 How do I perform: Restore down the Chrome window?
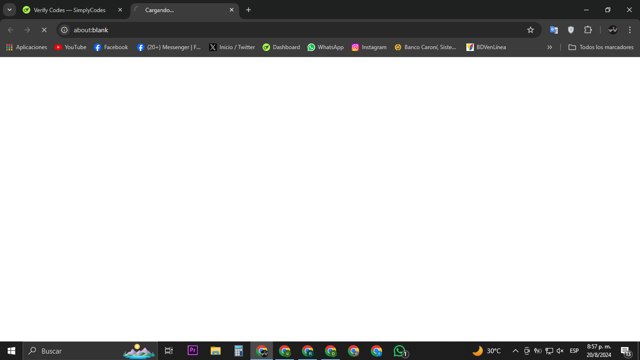608,10
